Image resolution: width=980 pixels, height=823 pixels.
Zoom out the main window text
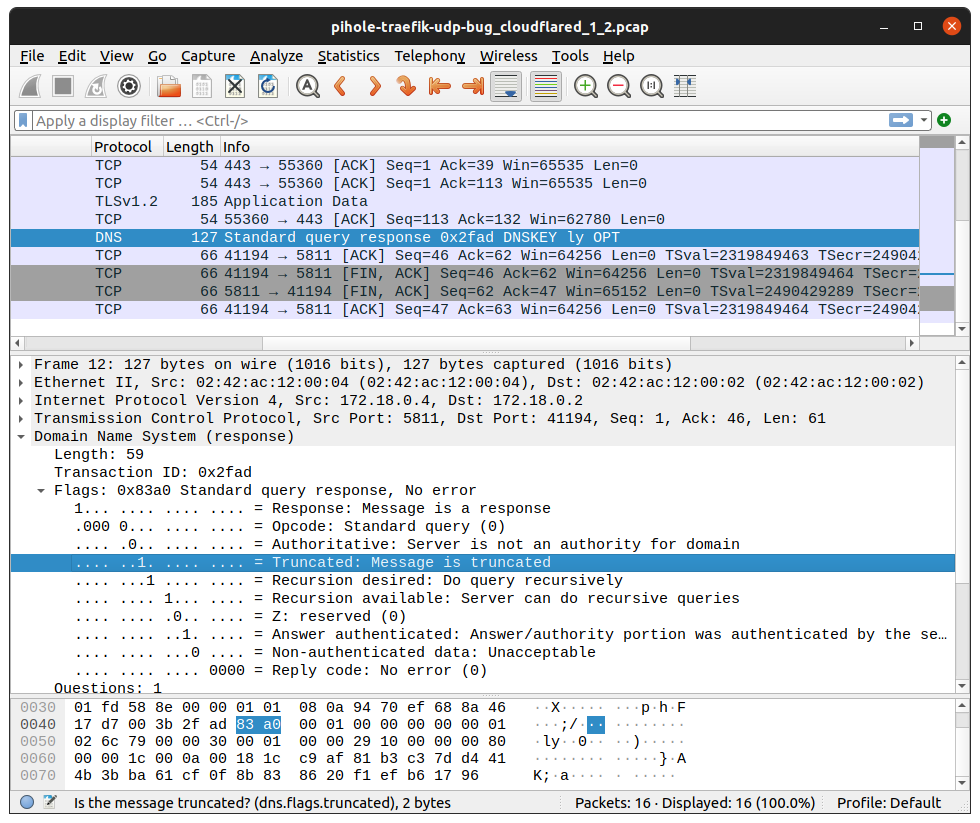point(619,86)
